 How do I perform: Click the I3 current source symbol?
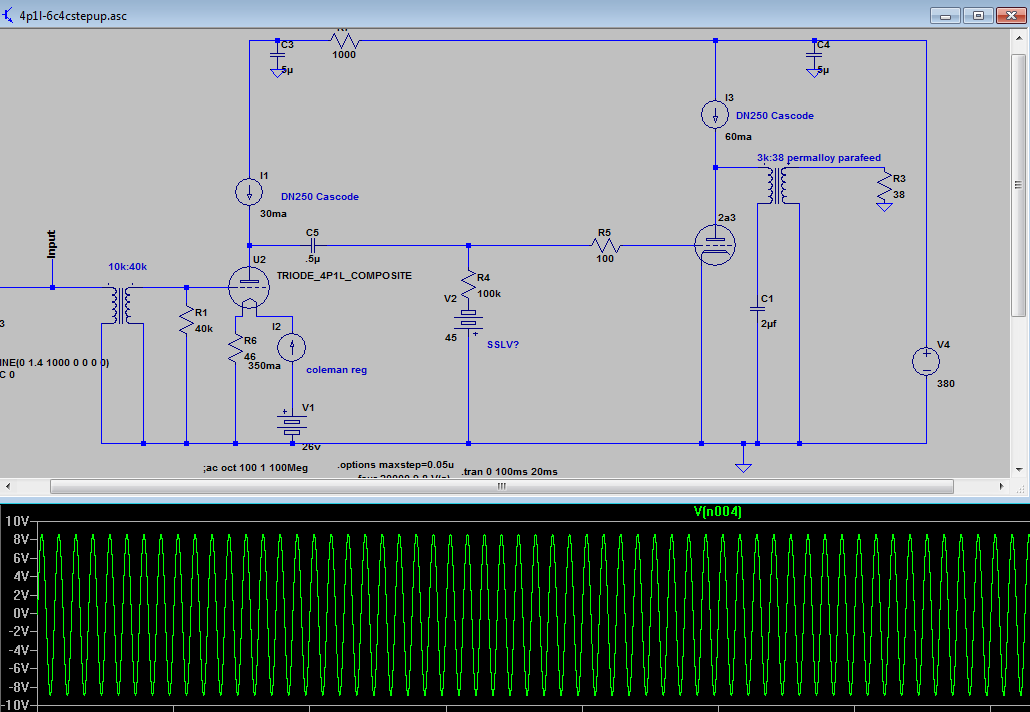click(715, 115)
